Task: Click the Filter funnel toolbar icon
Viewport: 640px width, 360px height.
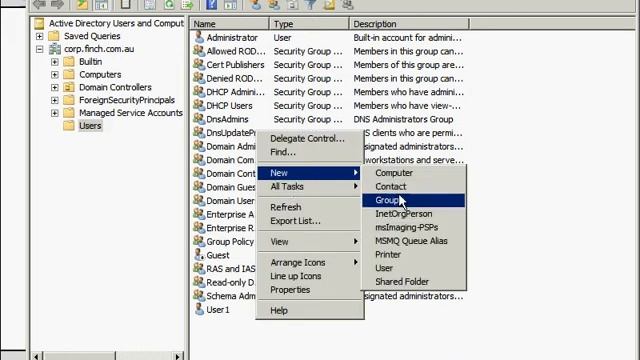Action: pos(311,4)
